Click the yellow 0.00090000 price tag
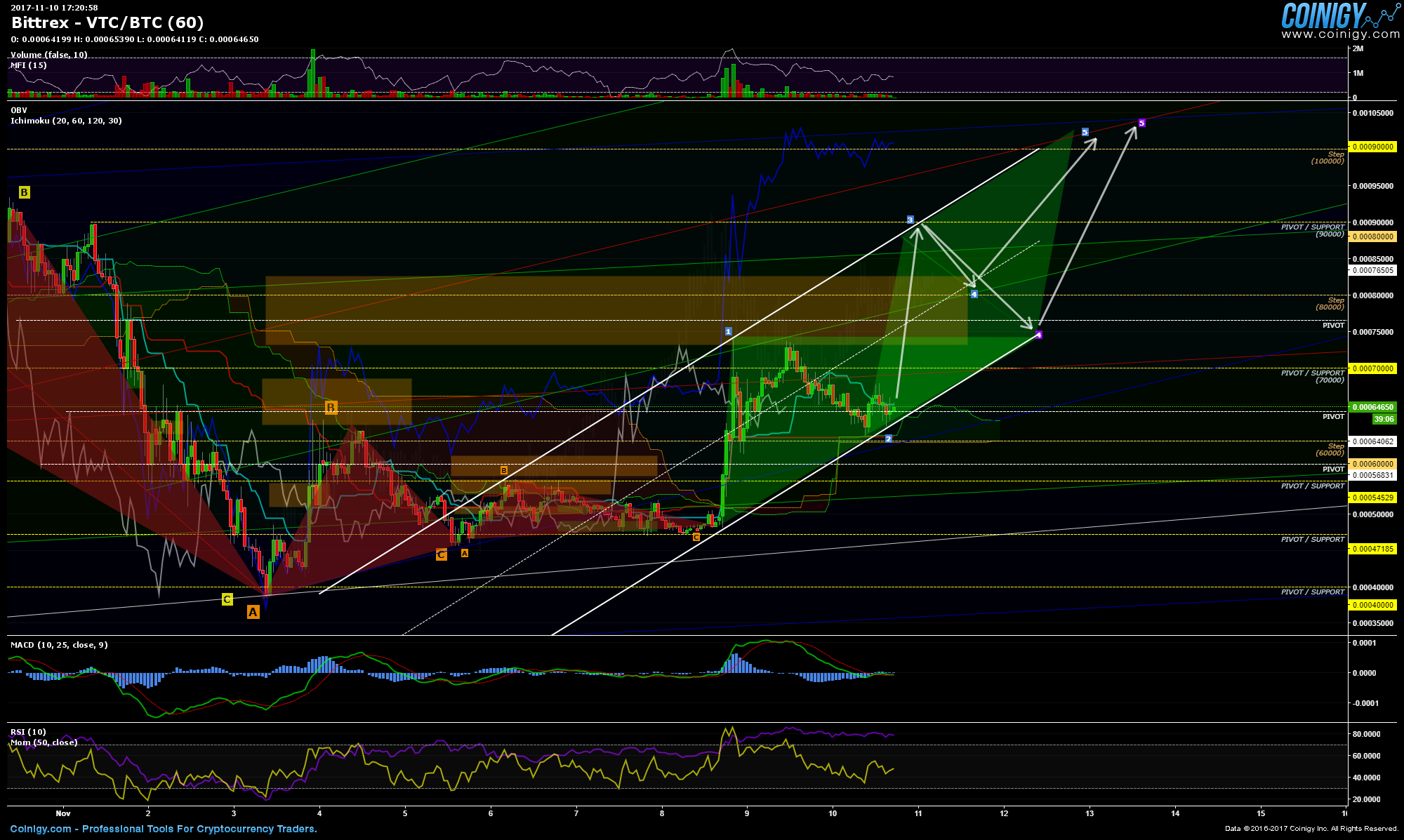This screenshot has height=840, width=1404. (1373, 147)
